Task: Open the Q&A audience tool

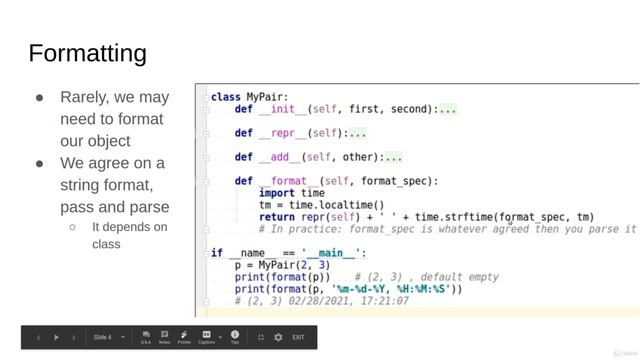Action: click(x=146, y=338)
